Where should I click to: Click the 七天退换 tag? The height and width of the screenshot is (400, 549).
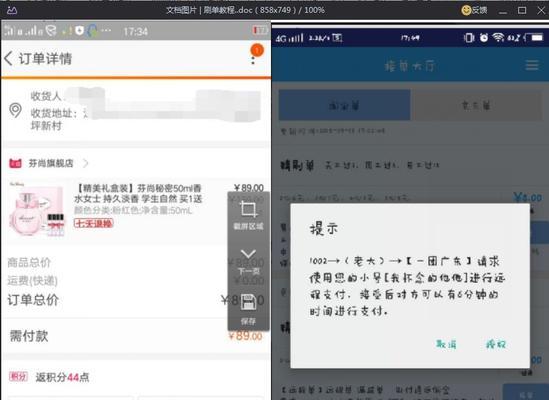[93, 223]
